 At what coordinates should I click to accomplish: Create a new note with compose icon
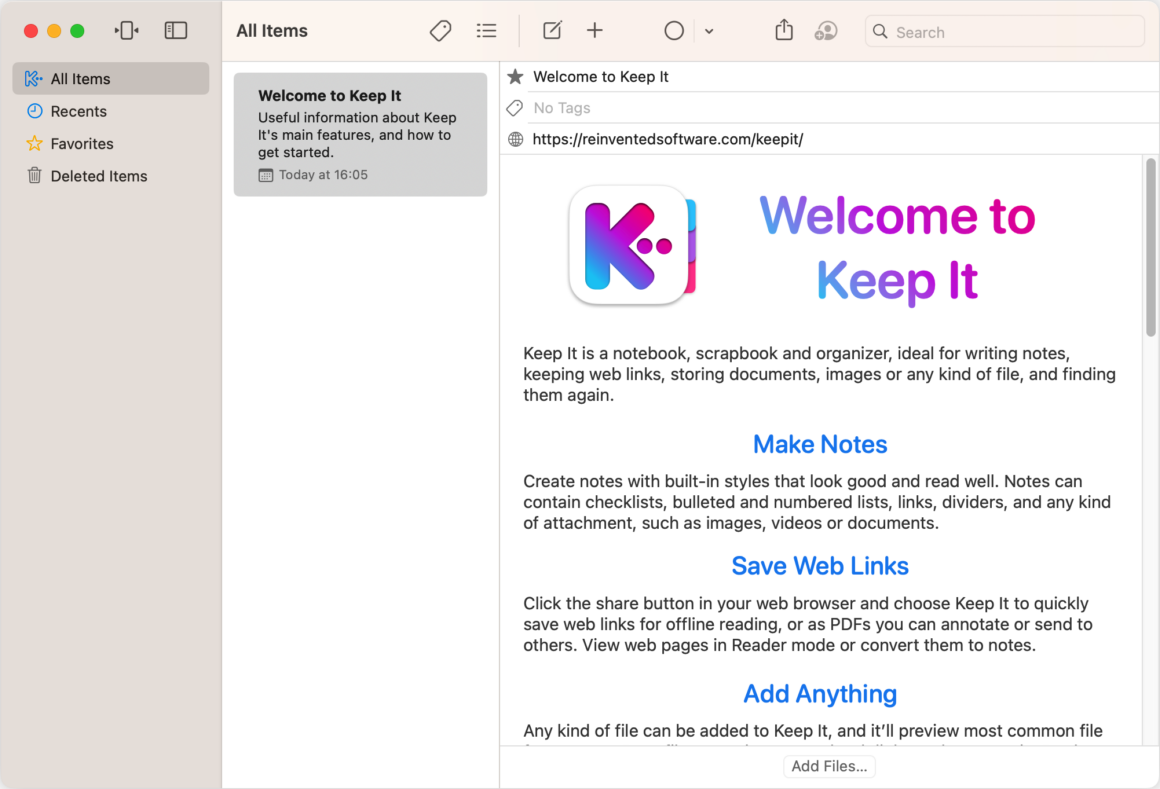coord(552,31)
